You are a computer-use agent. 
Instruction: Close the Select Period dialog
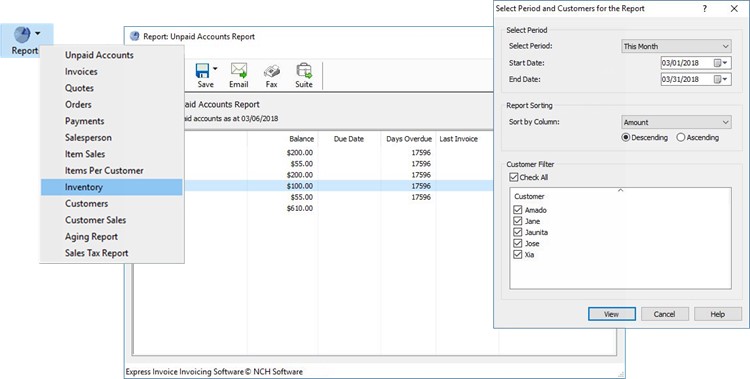coord(734,9)
